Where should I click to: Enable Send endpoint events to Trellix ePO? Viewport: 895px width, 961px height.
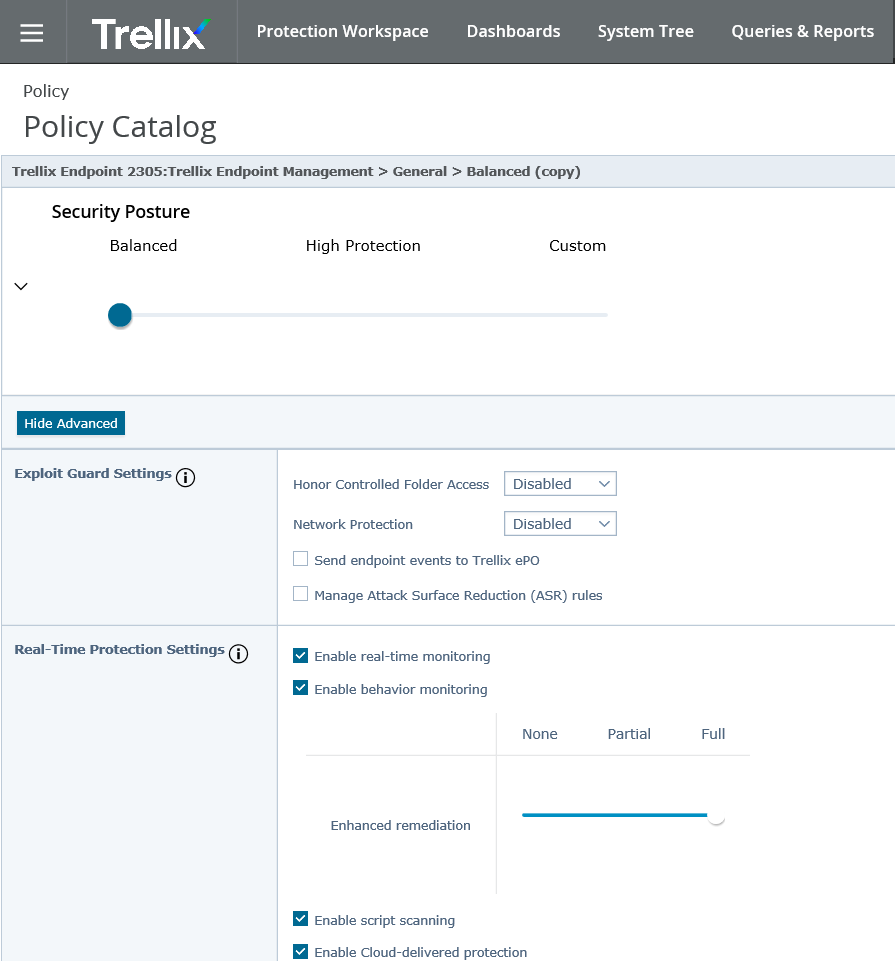300,559
